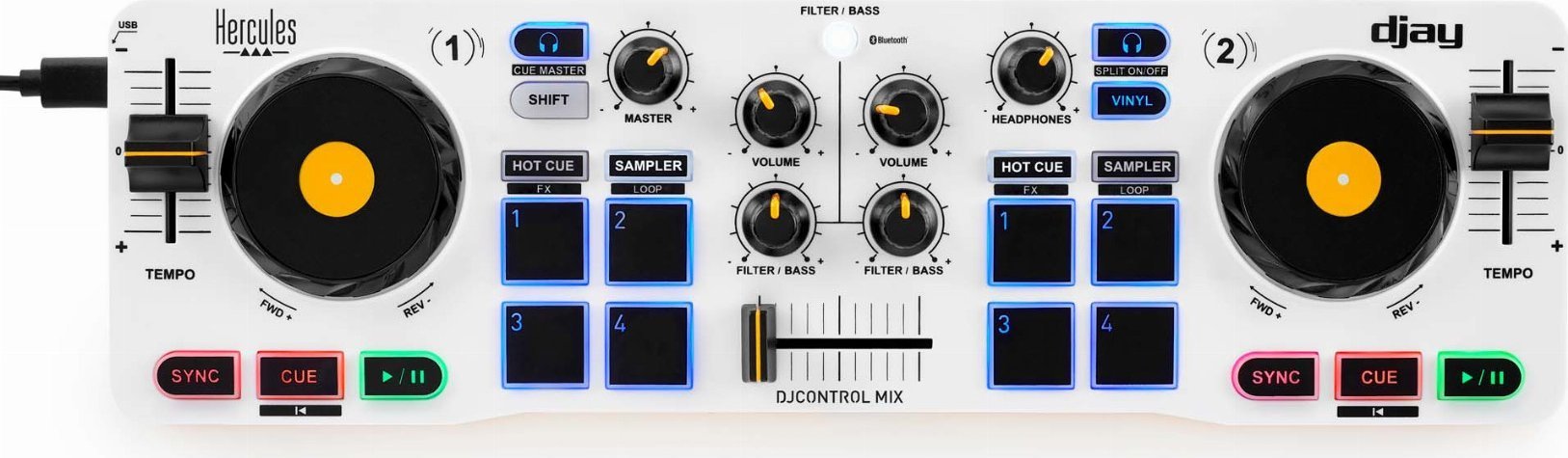Click the Hercules logo
This screenshot has width=1568, height=458.
click(x=255, y=34)
